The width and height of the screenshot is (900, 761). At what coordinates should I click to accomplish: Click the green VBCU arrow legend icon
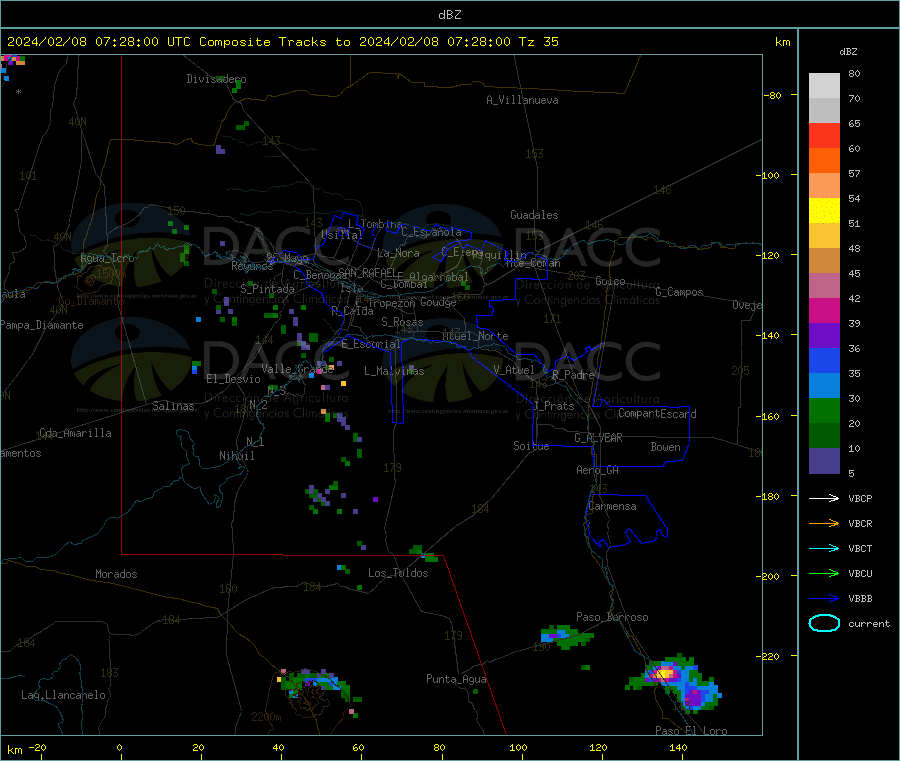click(x=824, y=573)
